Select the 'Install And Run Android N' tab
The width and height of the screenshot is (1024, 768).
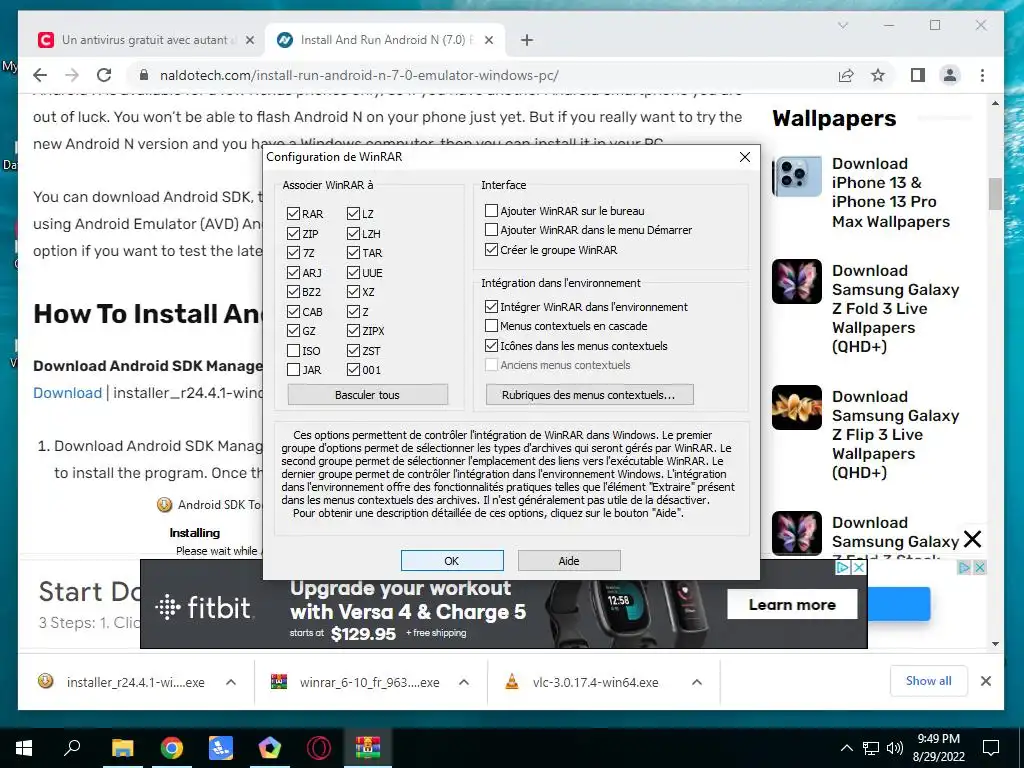tap(385, 40)
